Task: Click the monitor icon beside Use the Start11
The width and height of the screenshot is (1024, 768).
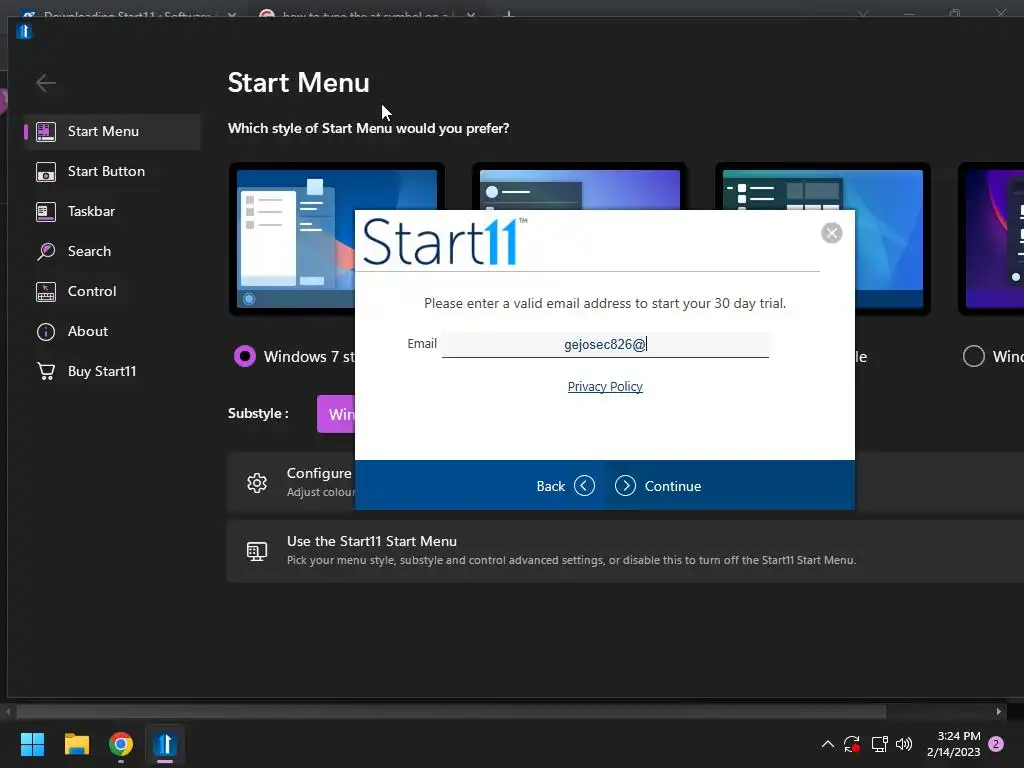Action: [x=257, y=551]
